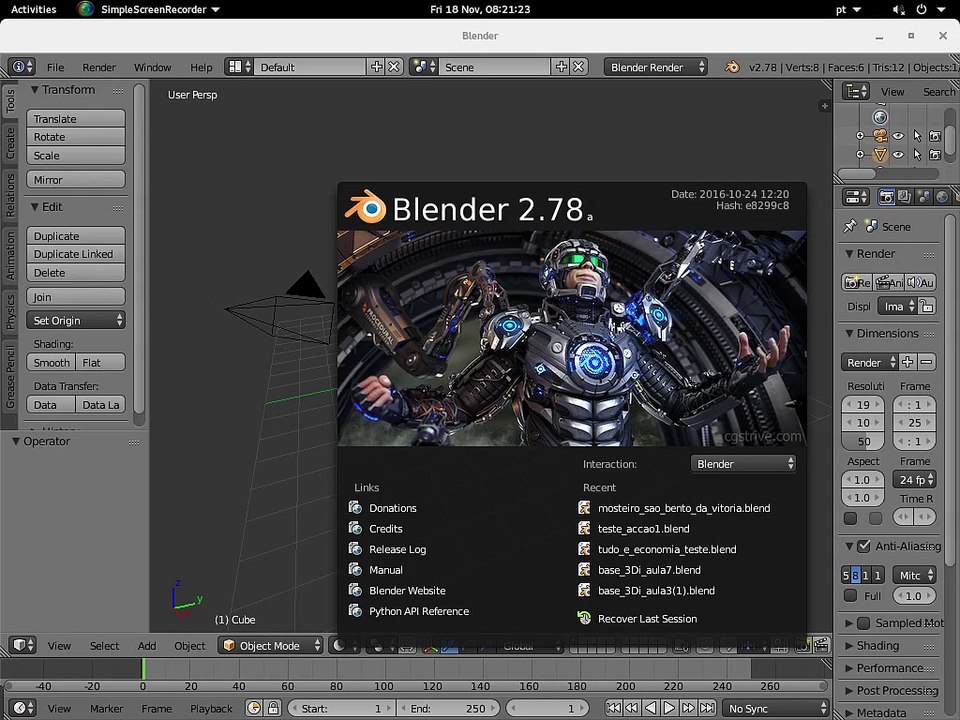Toggle the Anti-Aliasing checkbox
Viewport: 960px width, 720px height.
click(864, 546)
